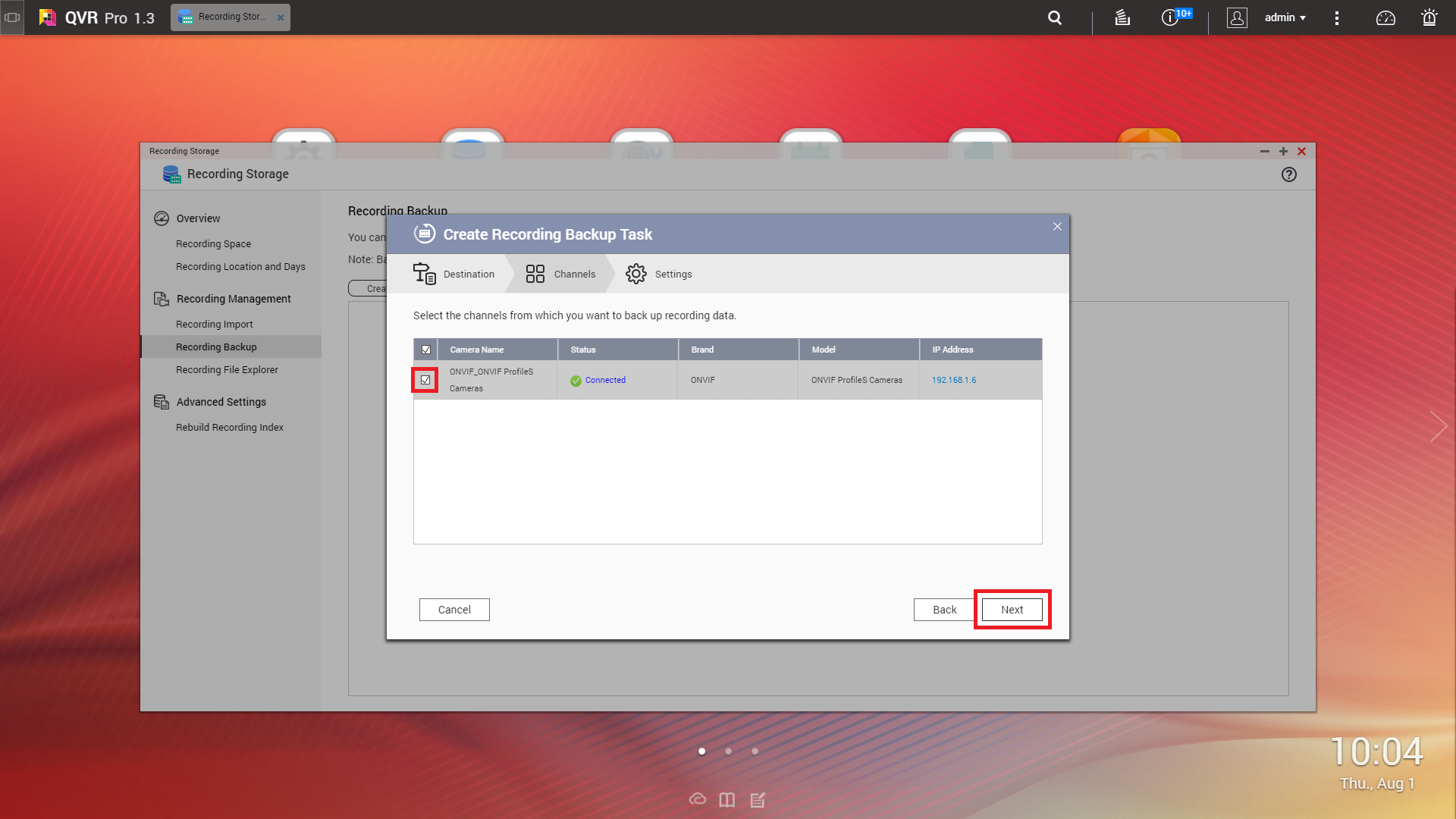Close the Create Recording Backup Task dialog
The width and height of the screenshot is (1456, 819).
click(1057, 227)
